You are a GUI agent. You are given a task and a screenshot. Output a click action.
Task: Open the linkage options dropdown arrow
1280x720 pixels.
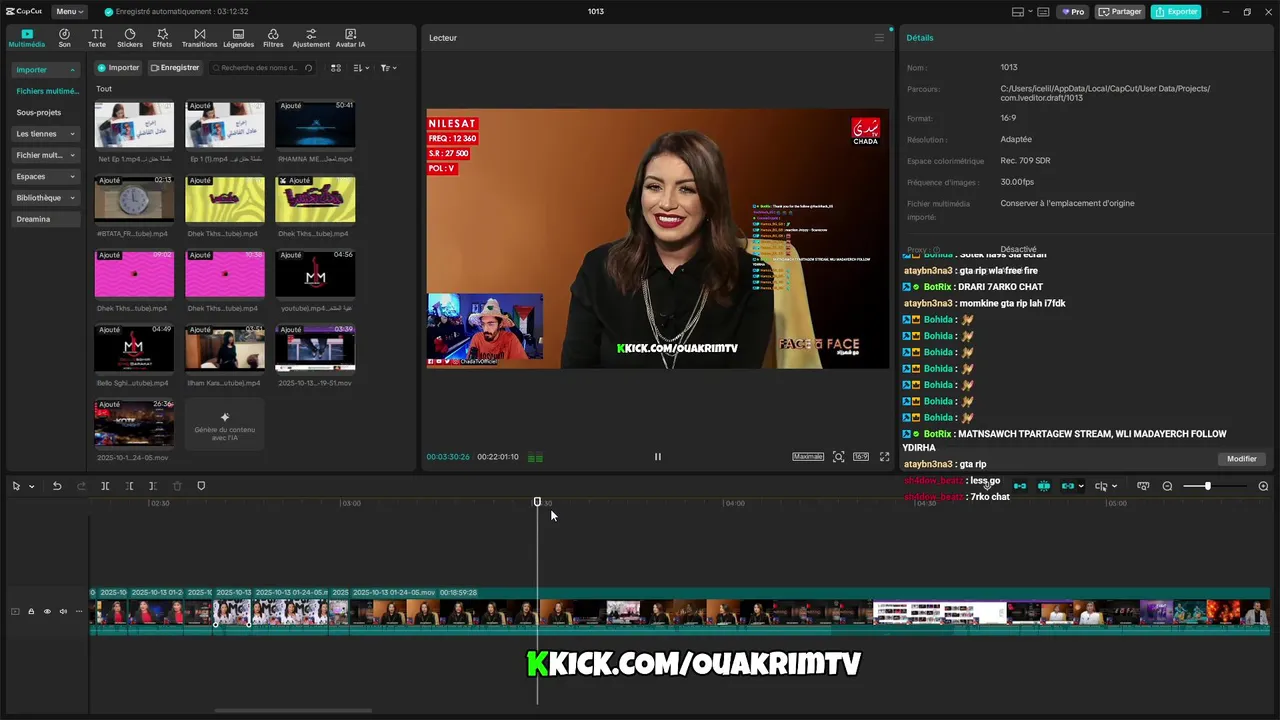[x=1081, y=487]
